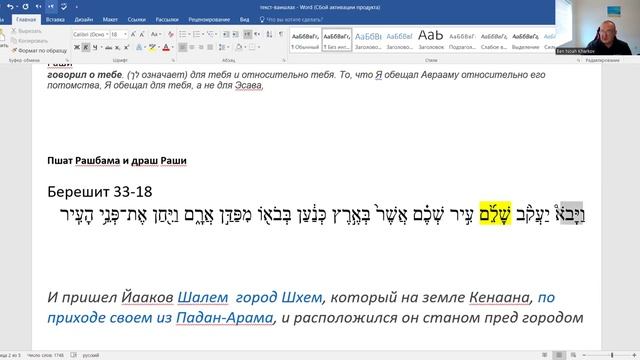Increase font size with the grow font icon

(133, 34)
